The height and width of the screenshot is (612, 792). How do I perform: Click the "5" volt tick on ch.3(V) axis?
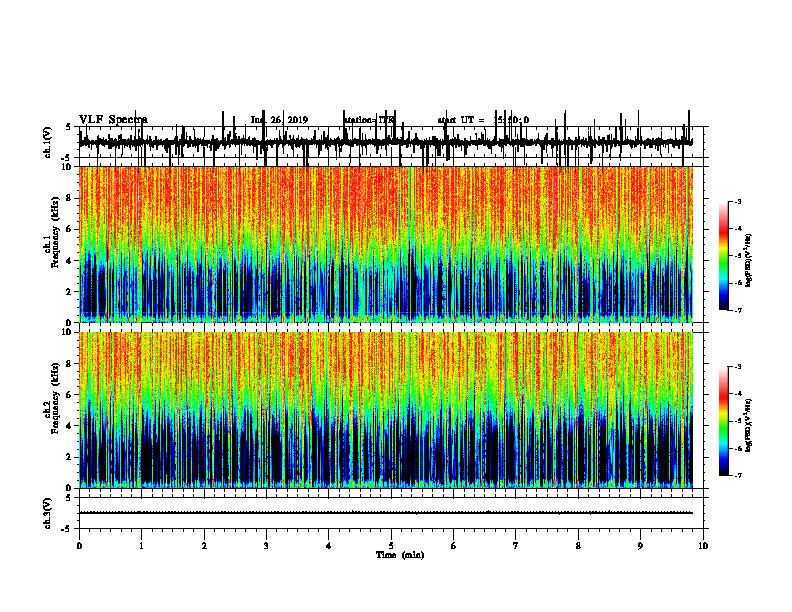pos(69,498)
